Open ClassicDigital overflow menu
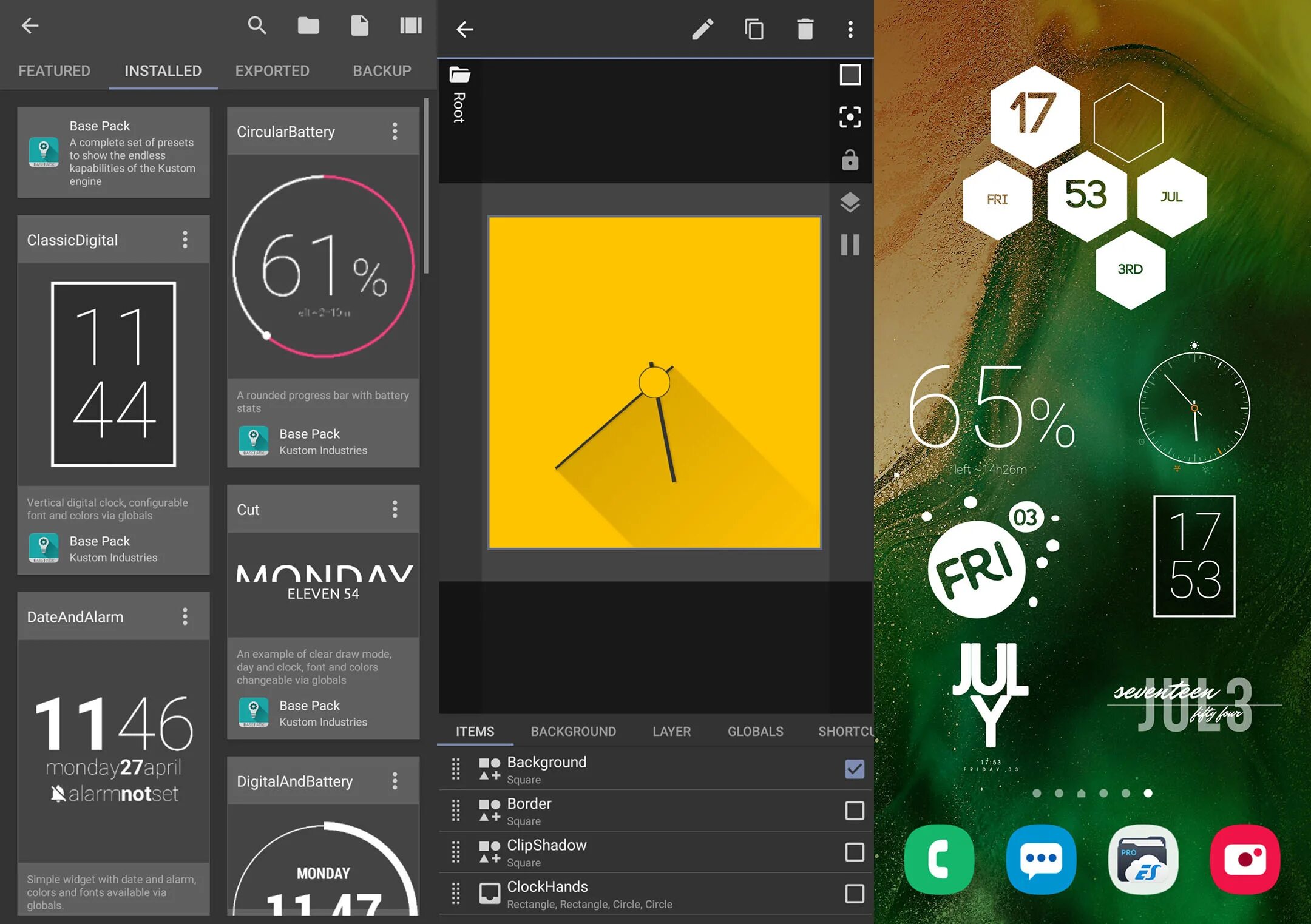Viewport: 1311px width, 924px height. (x=185, y=240)
